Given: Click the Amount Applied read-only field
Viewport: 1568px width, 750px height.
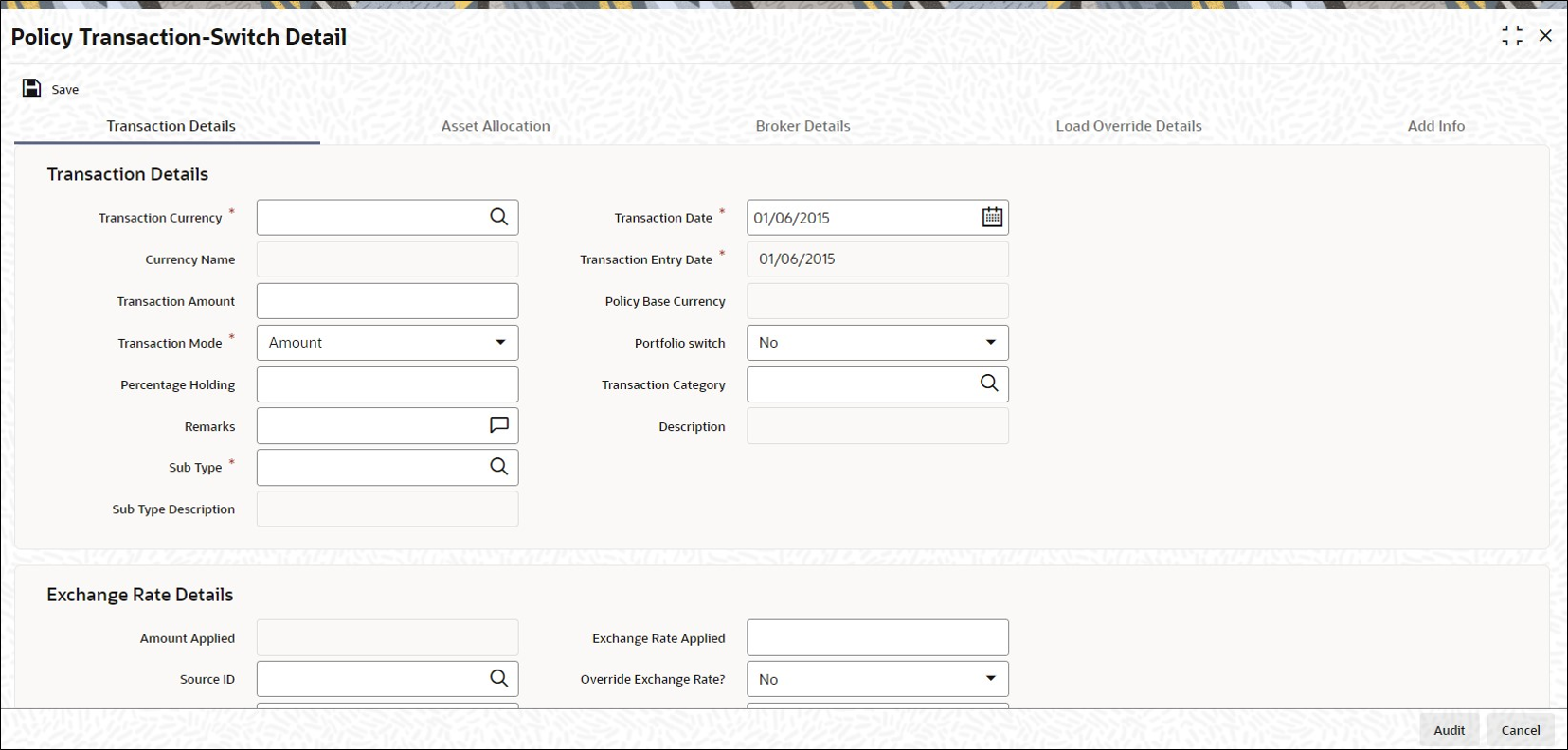Looking at the screenshot, I should 387,637.
